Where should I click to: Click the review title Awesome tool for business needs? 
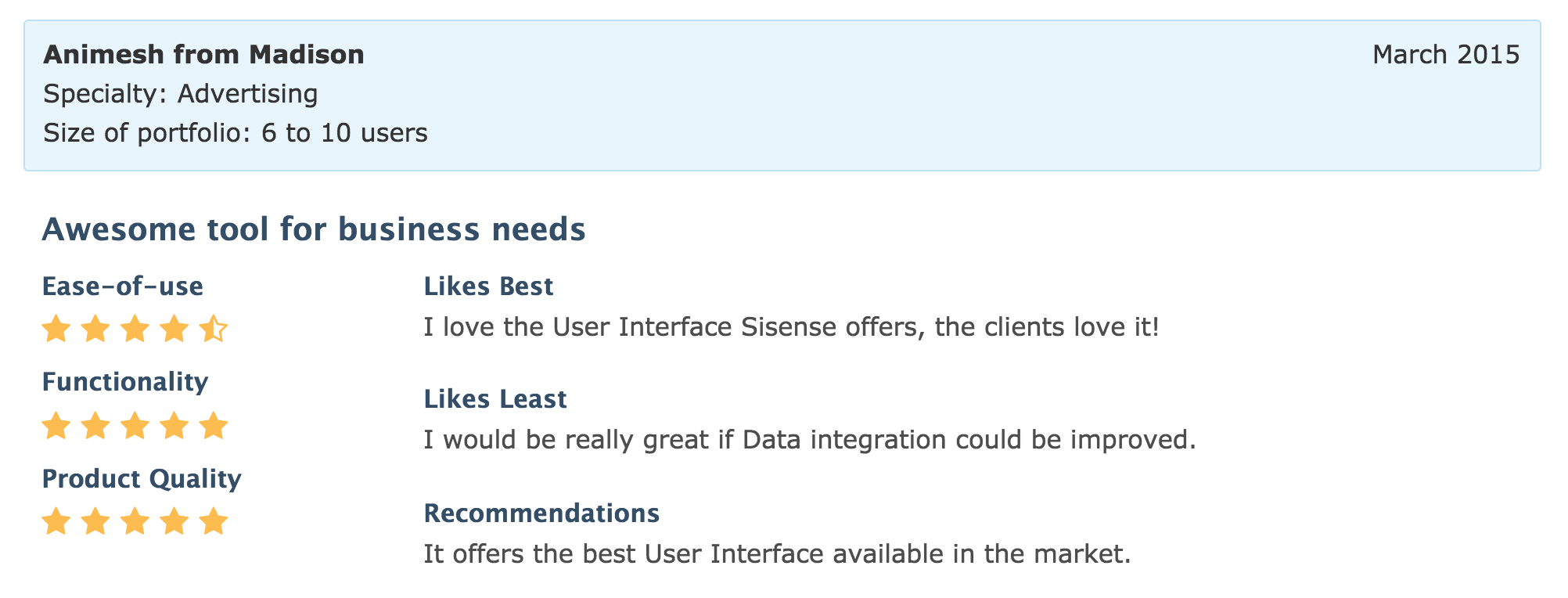[313, 229]
